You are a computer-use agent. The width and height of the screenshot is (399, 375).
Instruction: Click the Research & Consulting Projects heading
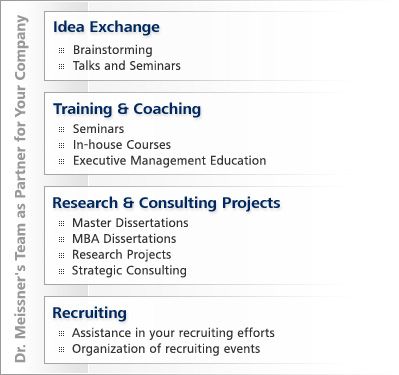click(x=166, y=203)
